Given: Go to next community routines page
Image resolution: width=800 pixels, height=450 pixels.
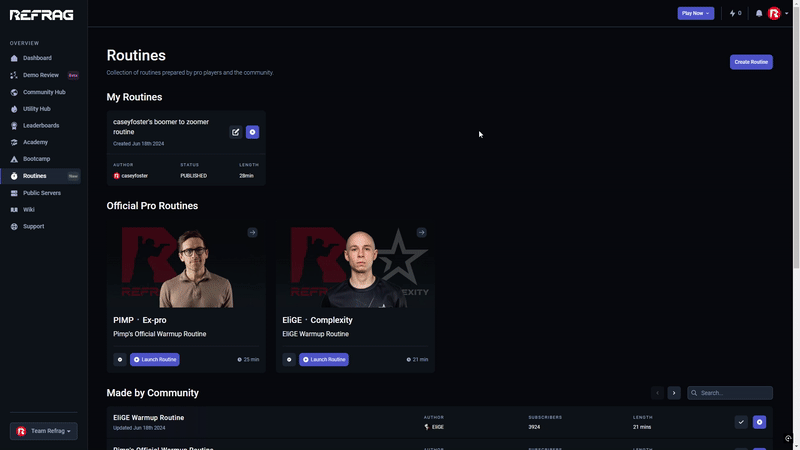Looking at the screenshot, I should tap(674, 393).
